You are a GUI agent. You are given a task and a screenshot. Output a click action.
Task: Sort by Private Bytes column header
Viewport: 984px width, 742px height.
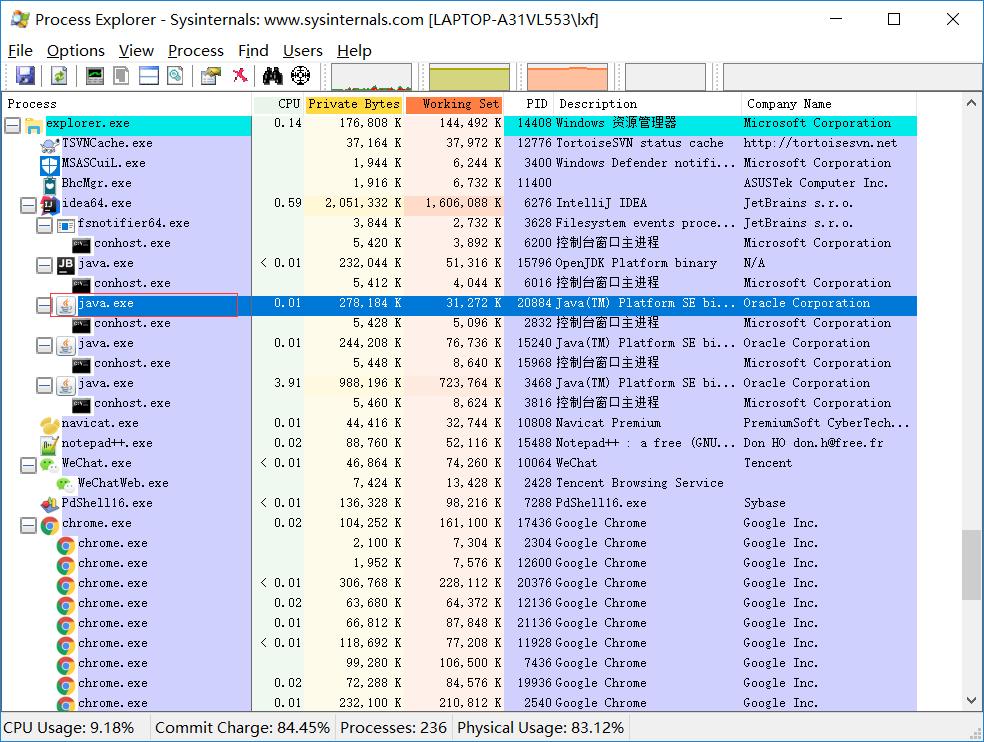tap(354, 104)
